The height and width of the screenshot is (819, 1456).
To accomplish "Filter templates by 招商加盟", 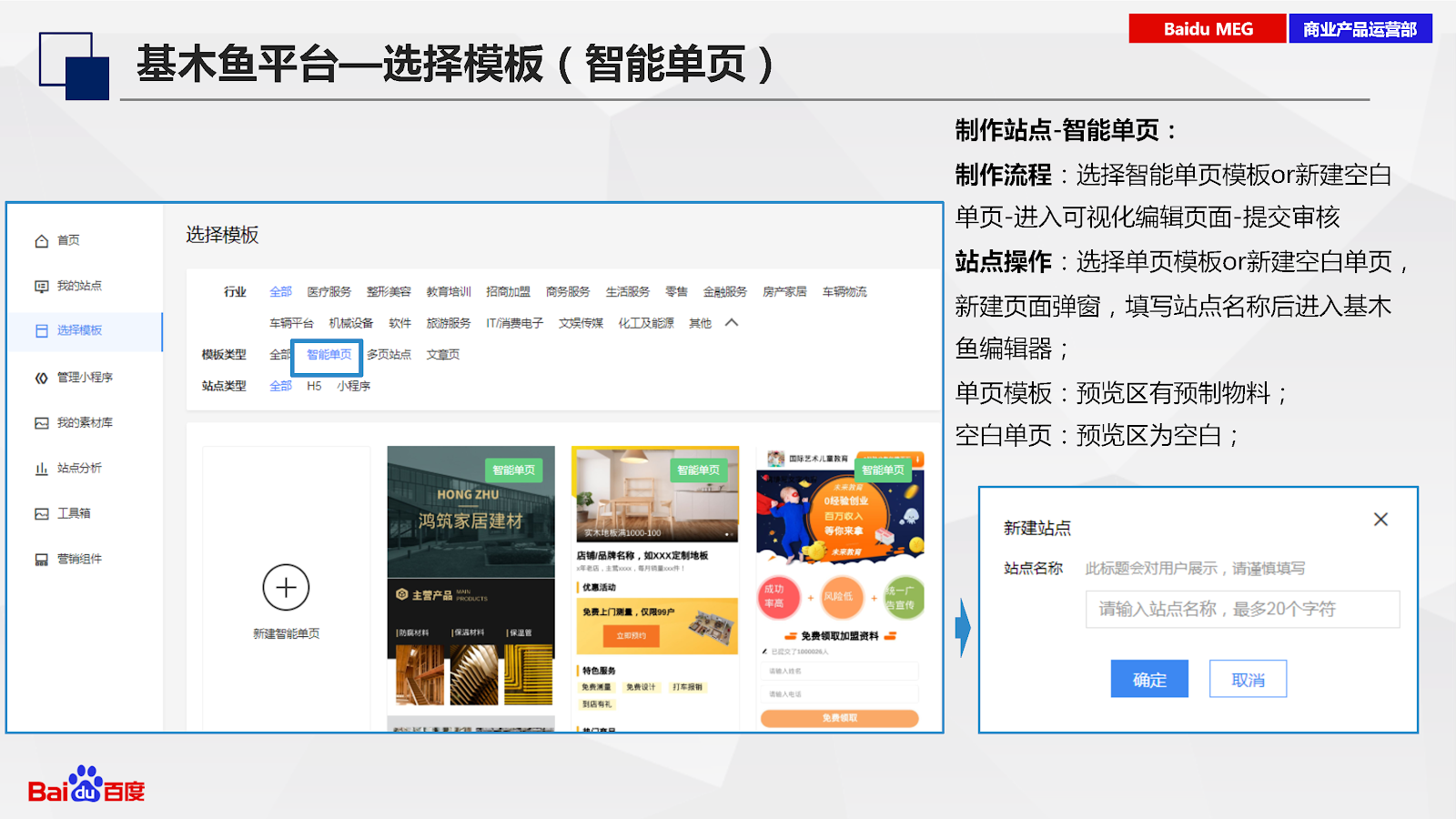I will tap(508, 292).
